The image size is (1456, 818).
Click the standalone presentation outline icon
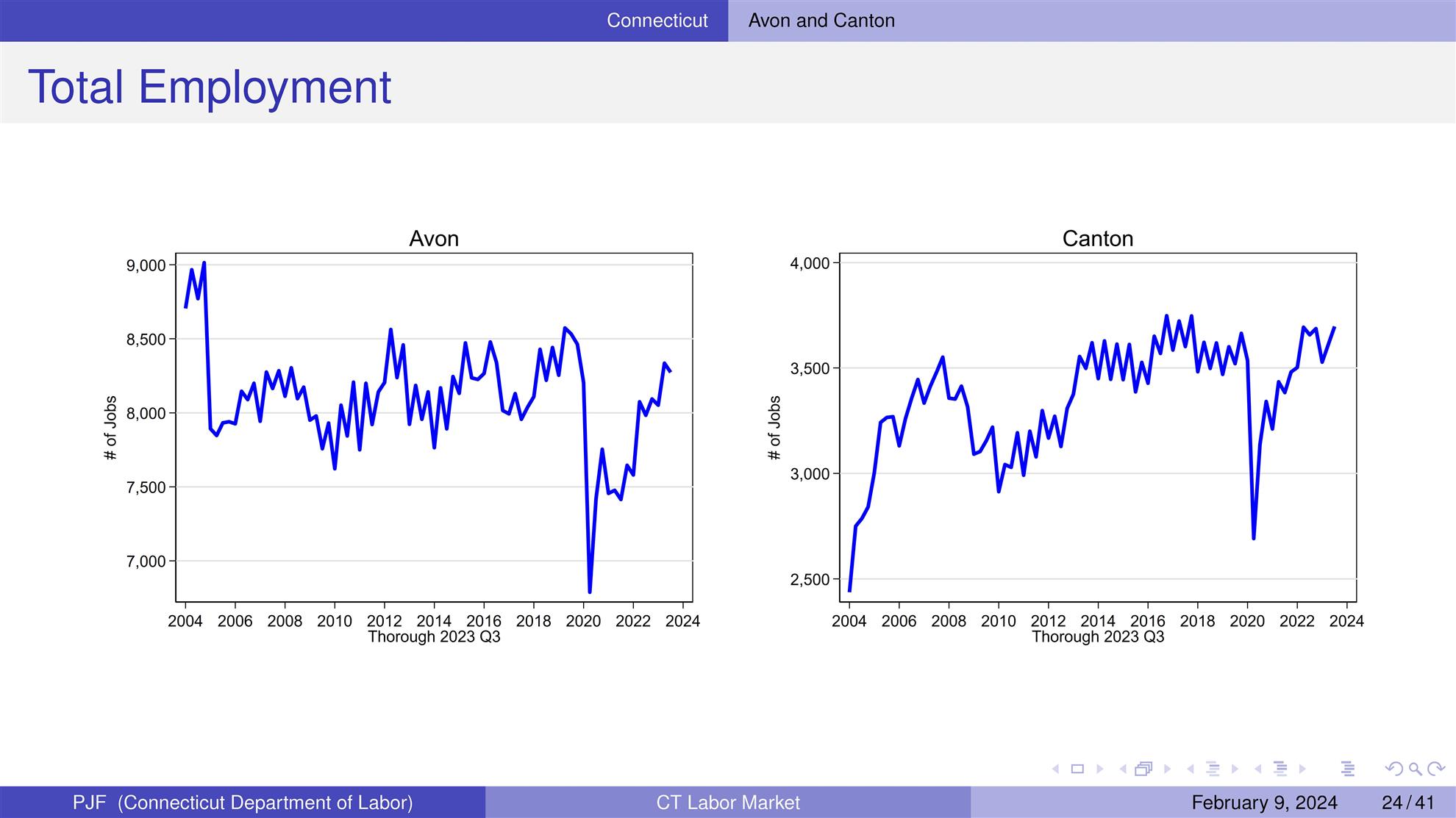coord(1347,769)
